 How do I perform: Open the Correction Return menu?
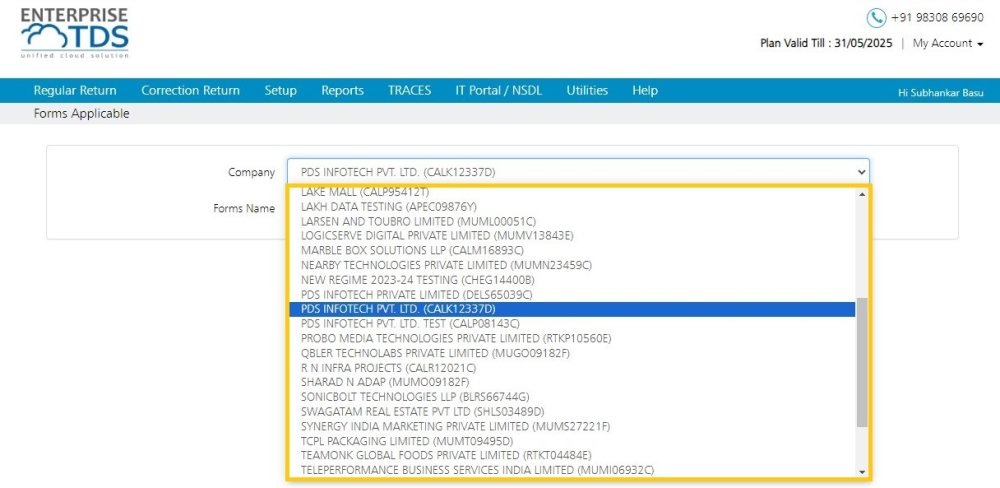coord(191,91)
